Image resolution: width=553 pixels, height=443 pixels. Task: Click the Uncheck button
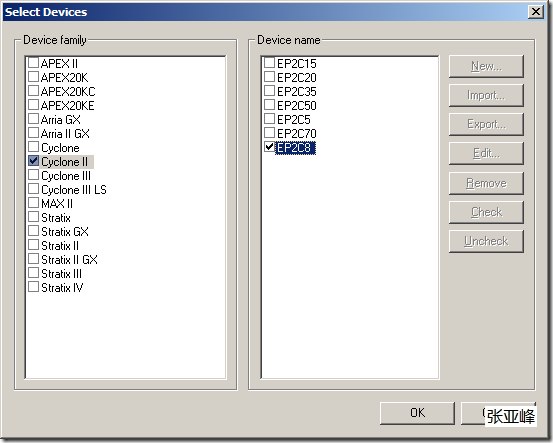486,241
